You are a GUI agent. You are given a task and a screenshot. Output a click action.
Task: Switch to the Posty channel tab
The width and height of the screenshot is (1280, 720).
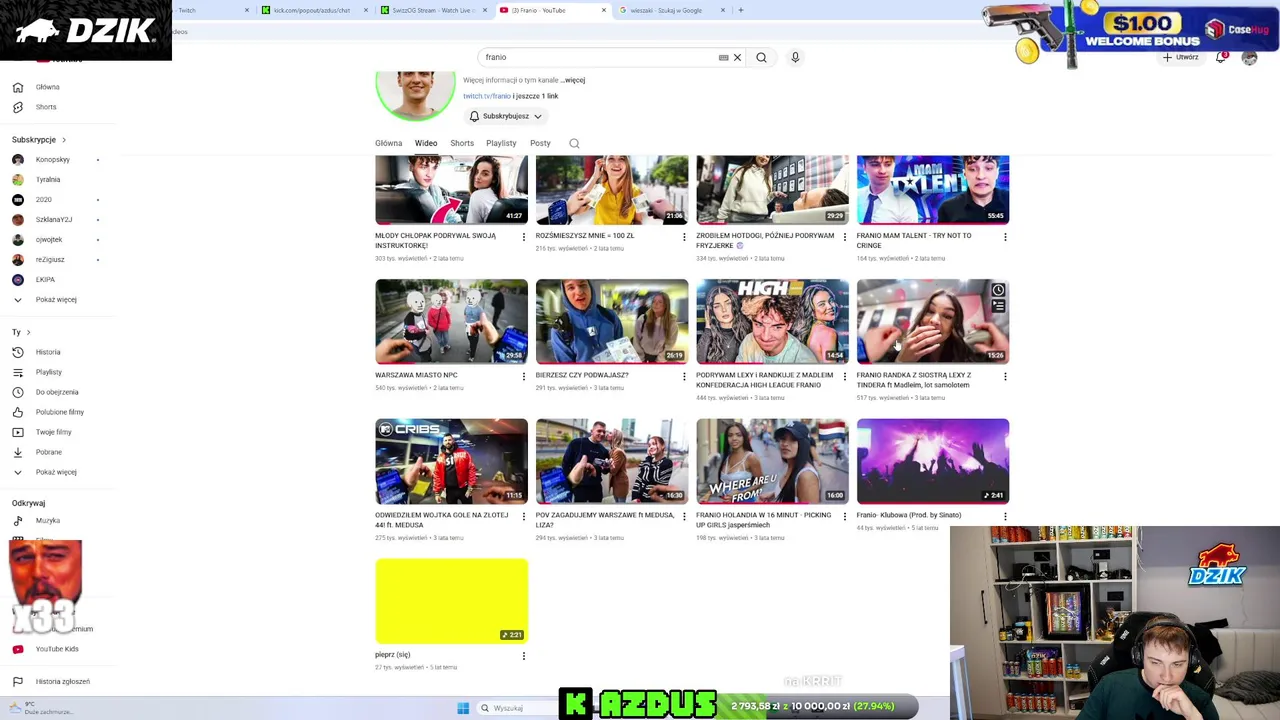point(540,143)
